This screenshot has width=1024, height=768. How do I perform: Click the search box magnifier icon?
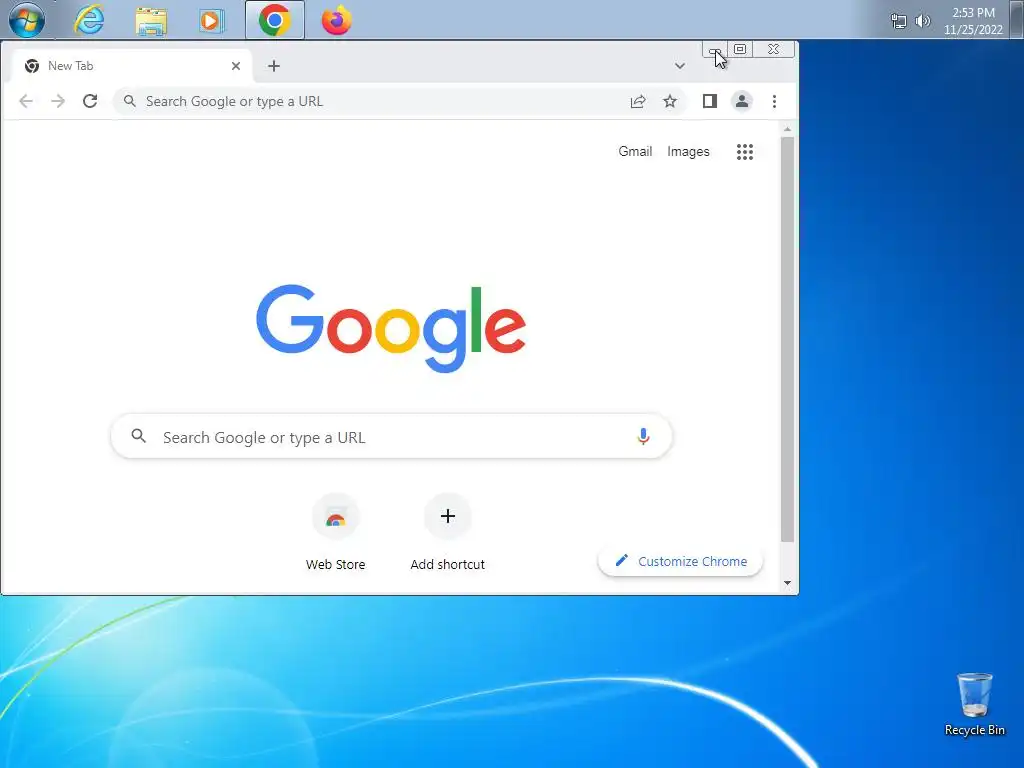tap(138, 436)
